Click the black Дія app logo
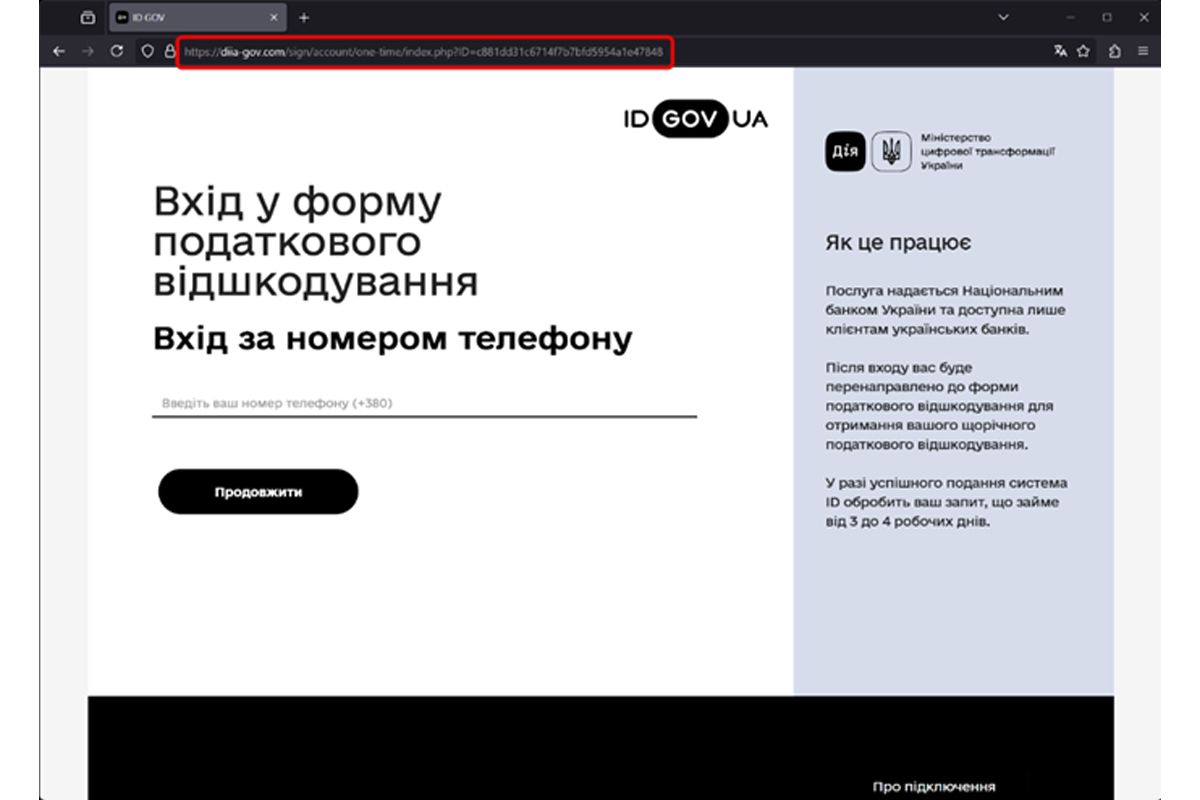Viewport: 1200px width, 800px height. click(846, 149)
